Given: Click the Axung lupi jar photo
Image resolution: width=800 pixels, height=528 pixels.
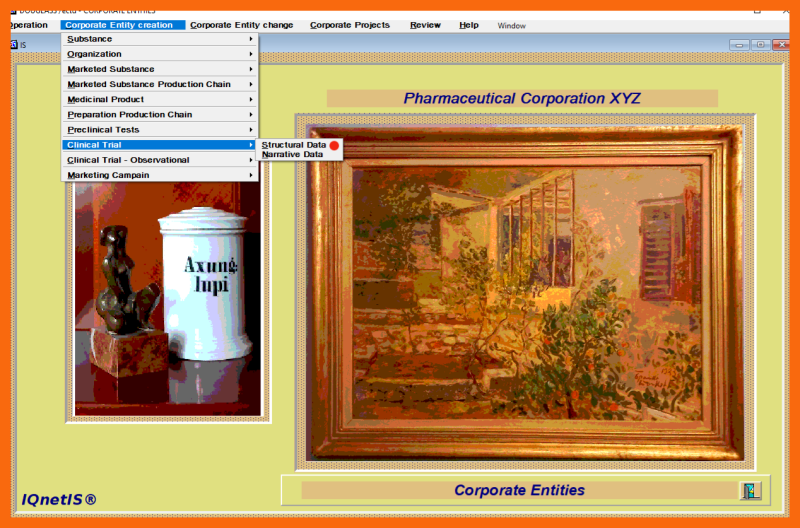Looking at the screenshot, I should [x=168, y=298].
